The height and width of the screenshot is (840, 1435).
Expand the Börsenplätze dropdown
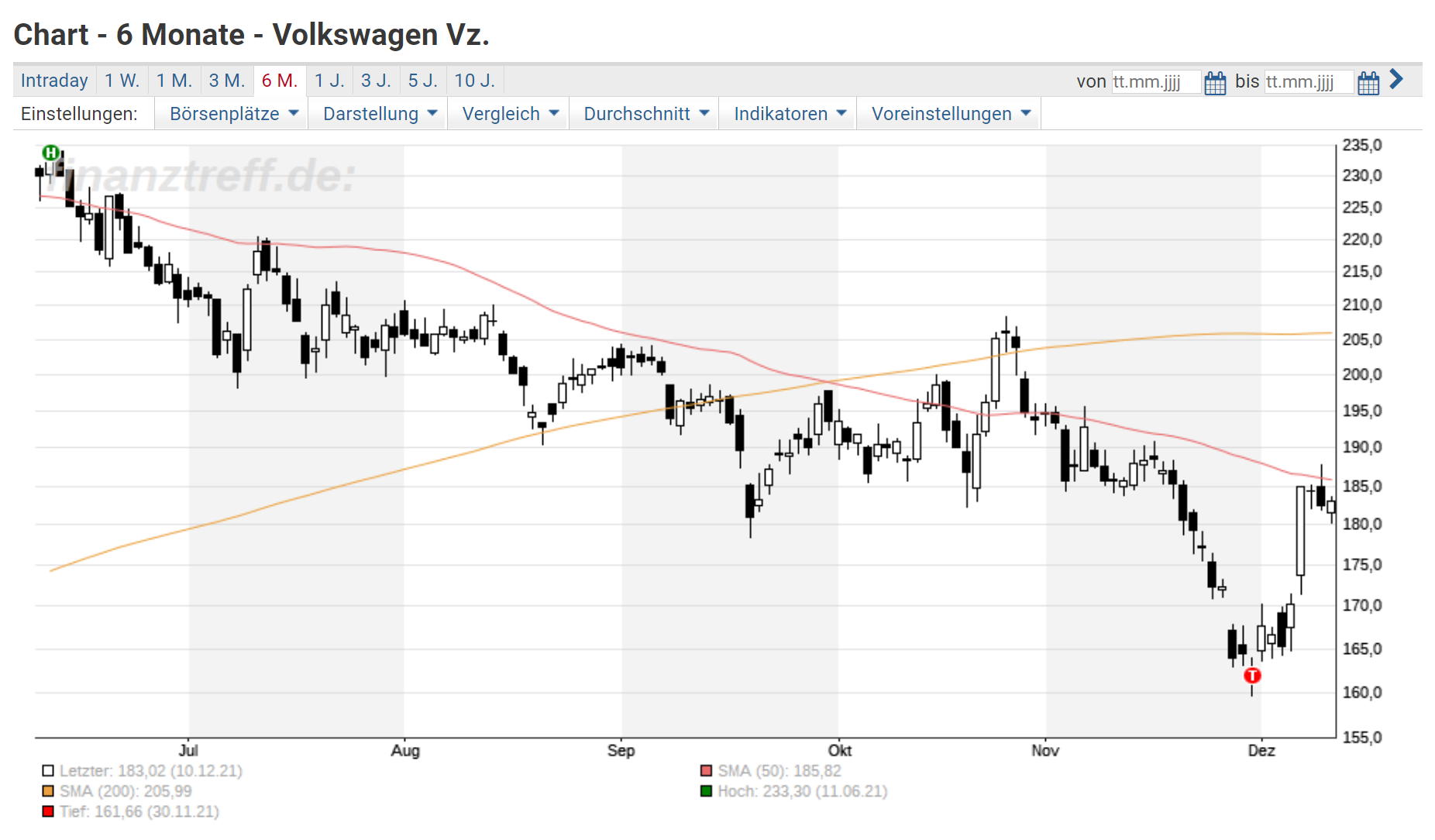click(x=232, y=114)
